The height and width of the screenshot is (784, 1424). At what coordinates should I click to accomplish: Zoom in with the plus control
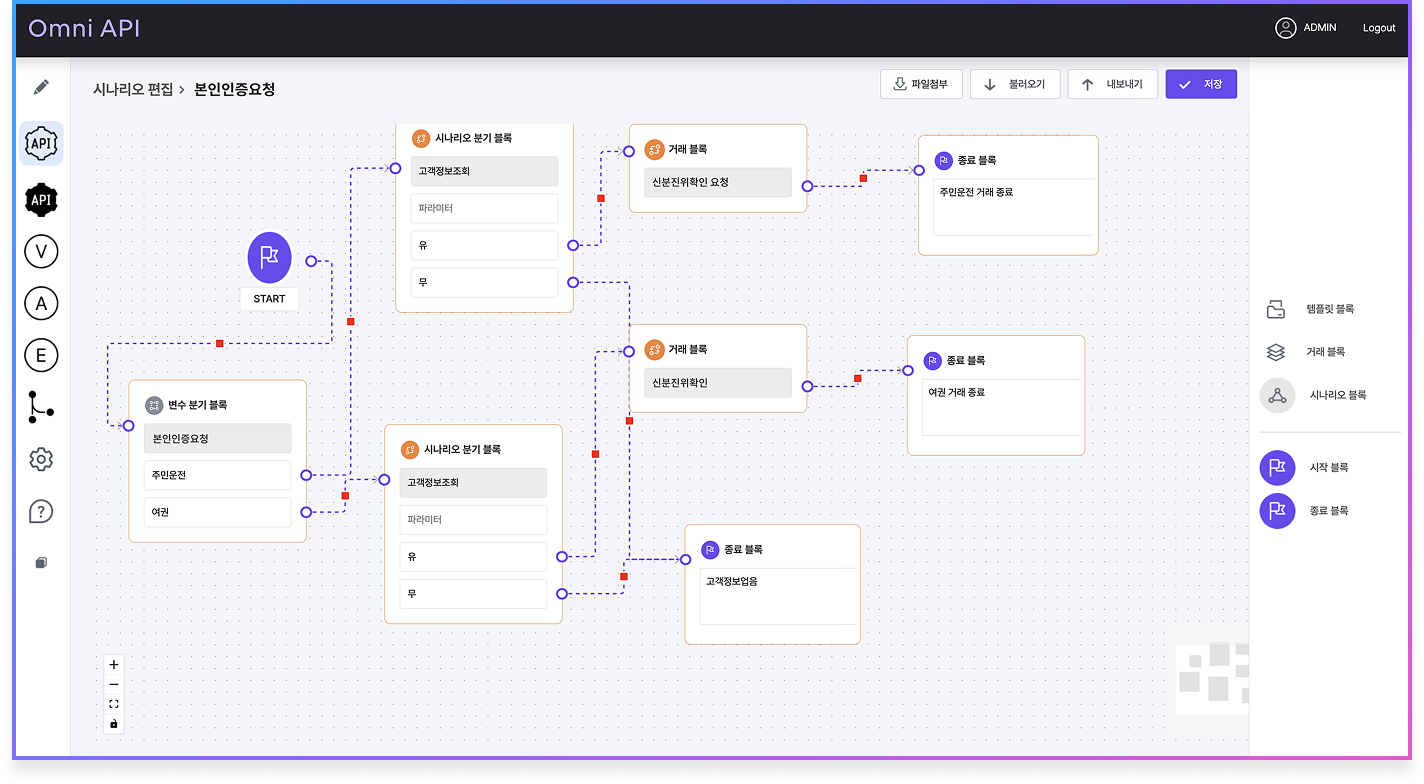click(x=114, y=664)
